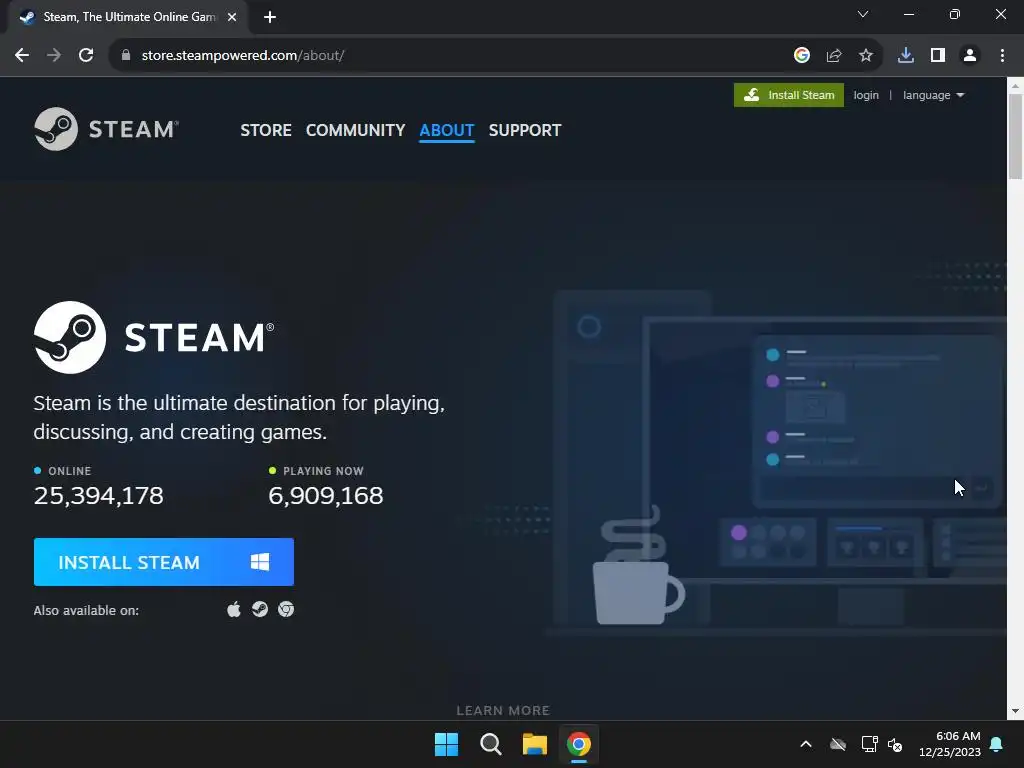The height and width of the screenshot is (768, 1024).
Task: Select the ABOUT menu item
Action: (x=447, y=130)
